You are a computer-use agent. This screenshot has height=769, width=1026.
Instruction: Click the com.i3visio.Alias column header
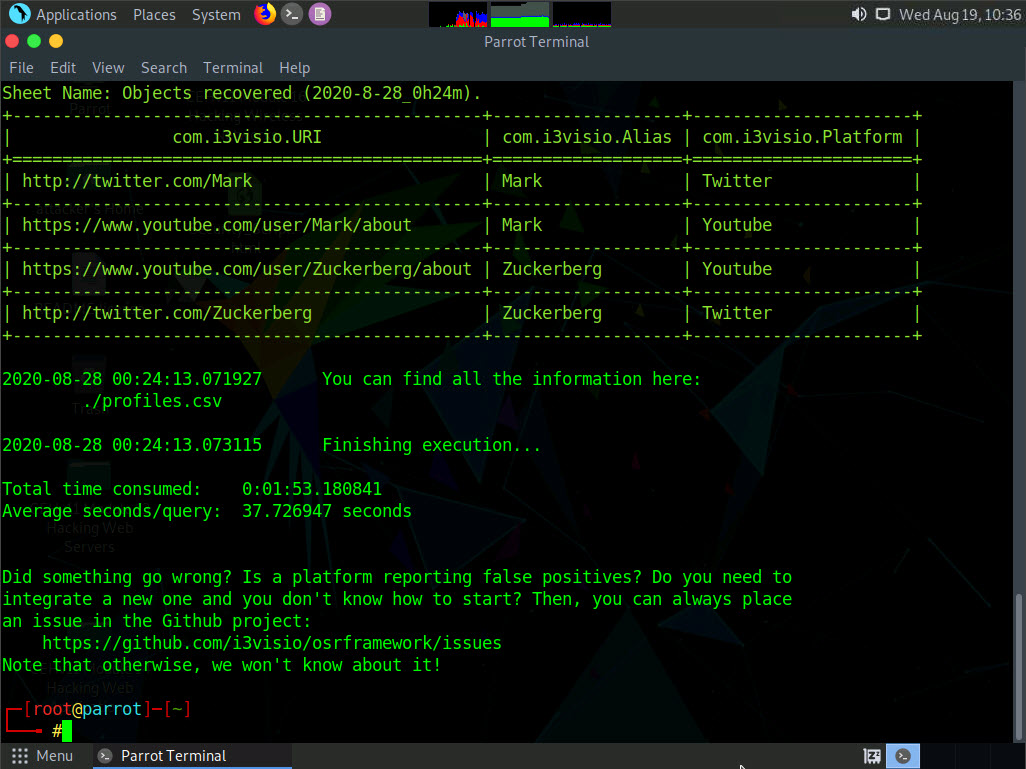(x=587, y=137)
